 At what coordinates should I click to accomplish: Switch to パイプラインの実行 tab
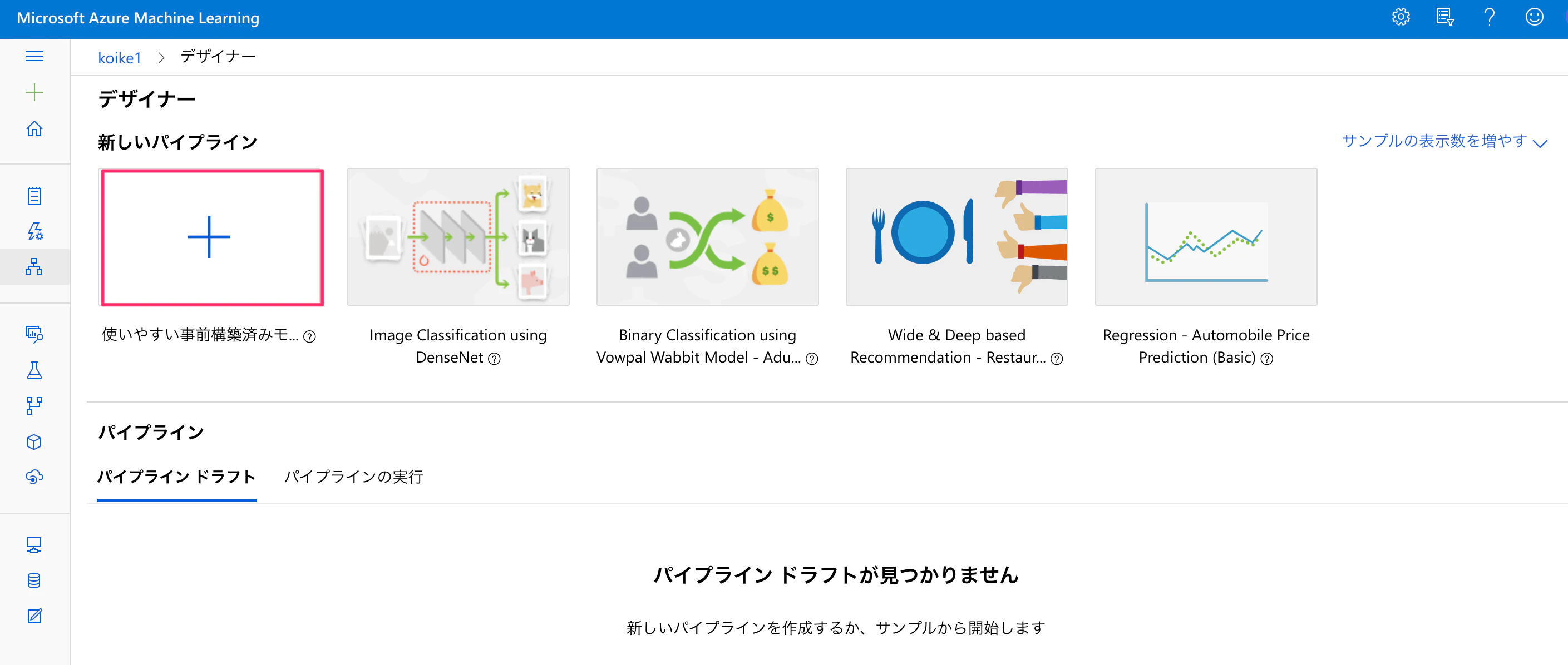(354, 477)
